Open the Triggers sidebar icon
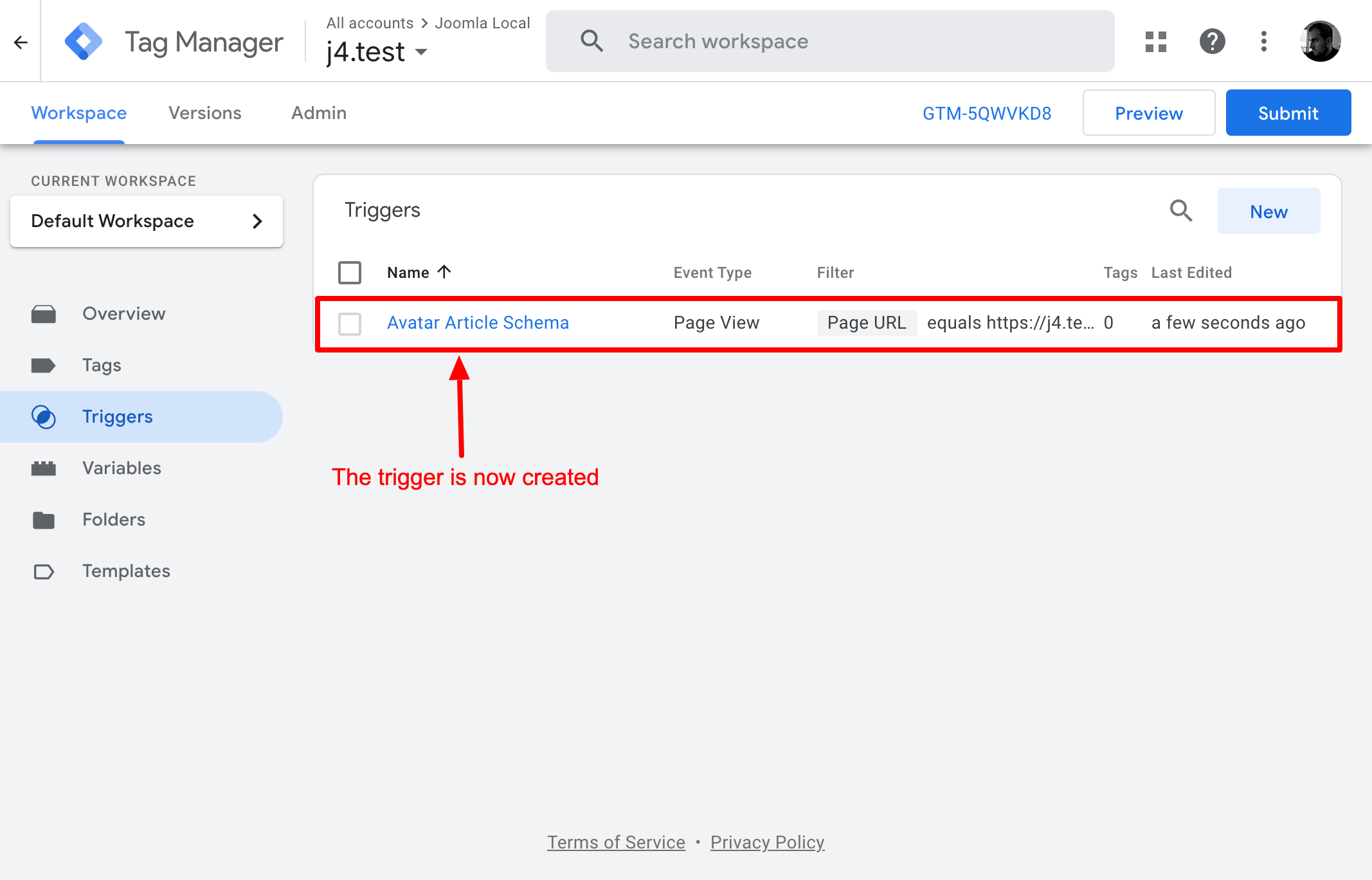Viewport: 1372px width, 880px height. pos(43,416)
